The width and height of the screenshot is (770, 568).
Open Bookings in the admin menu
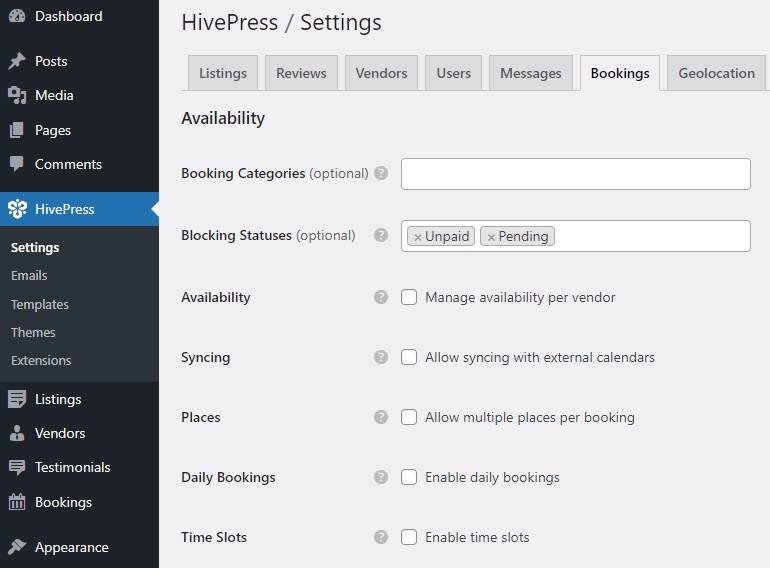coord(80,502)
